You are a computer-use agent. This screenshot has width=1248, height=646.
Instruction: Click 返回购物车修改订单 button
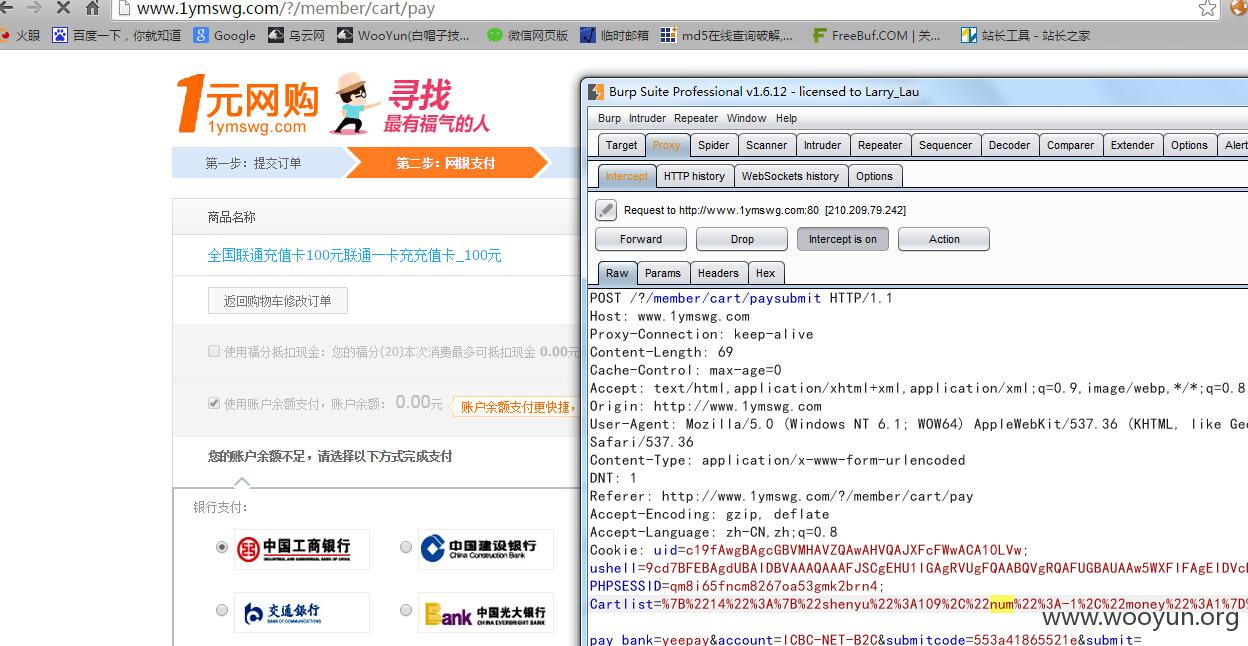[277, 301]
